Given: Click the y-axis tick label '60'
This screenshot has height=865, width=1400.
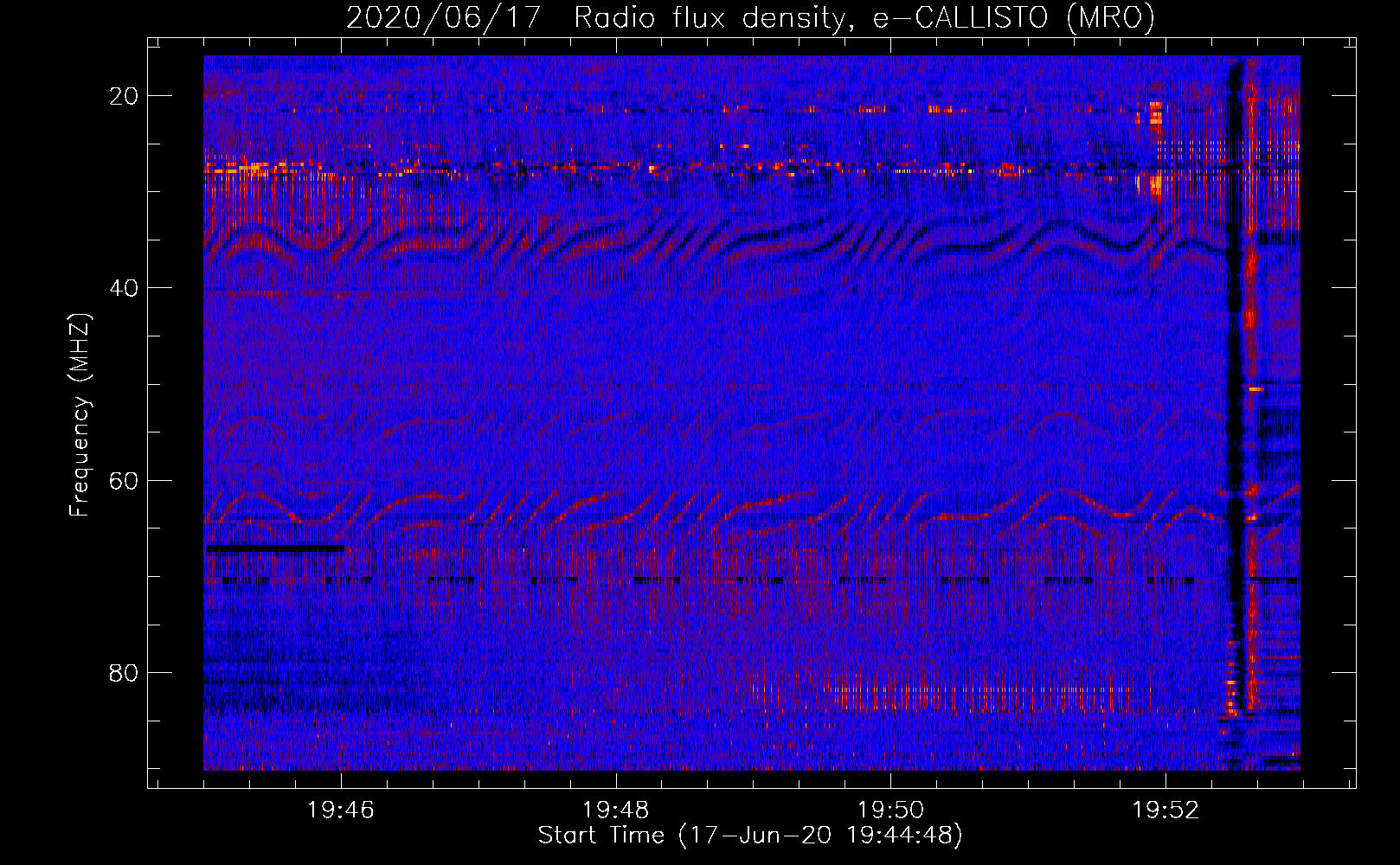Looking at the screenshot, I should [x=124, y=480].
